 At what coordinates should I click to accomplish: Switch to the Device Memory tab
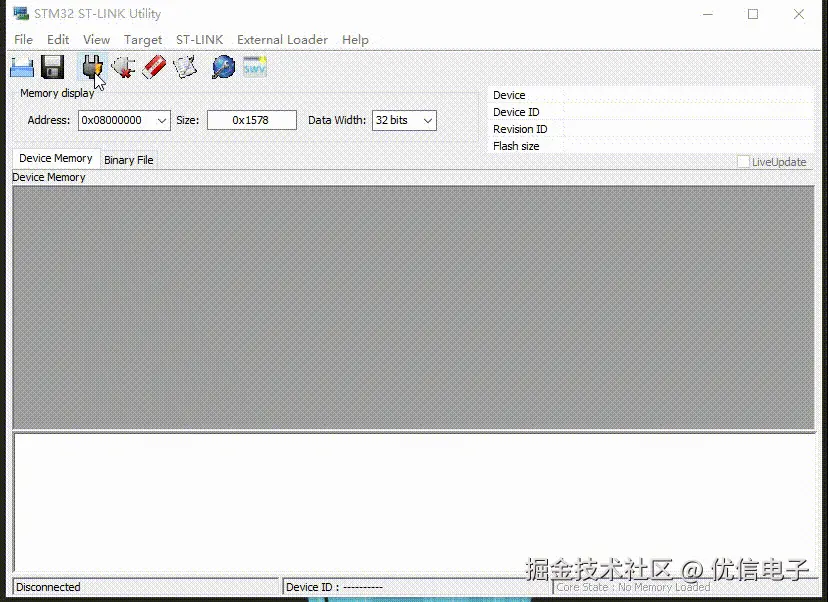[56, 158]
